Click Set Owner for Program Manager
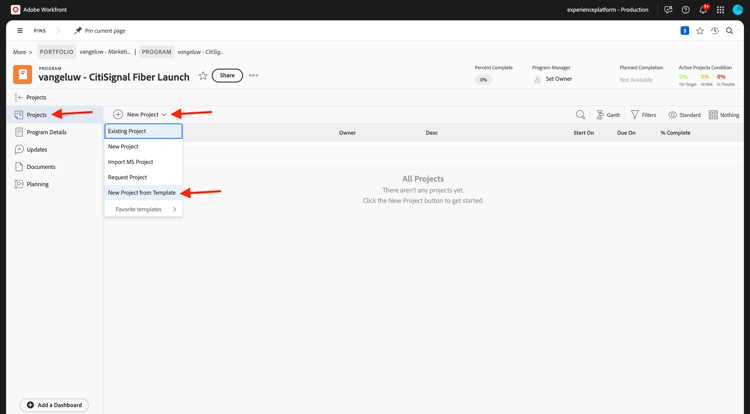 559,79
